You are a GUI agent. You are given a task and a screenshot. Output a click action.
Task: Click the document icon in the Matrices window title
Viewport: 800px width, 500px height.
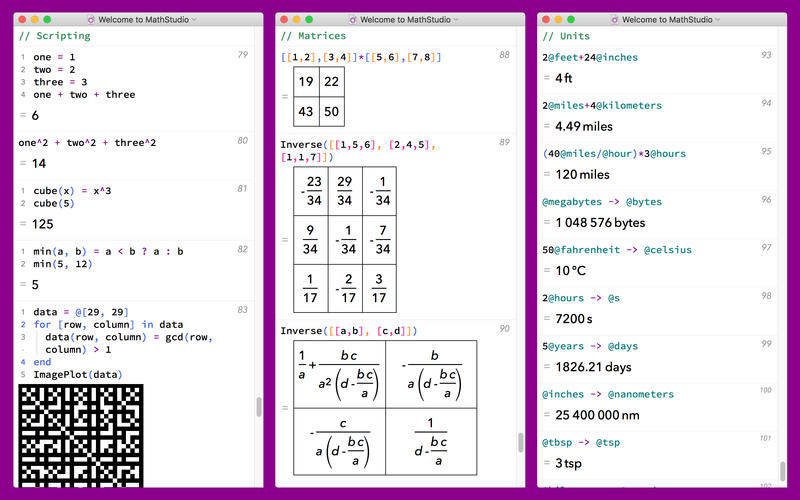coord(353,20)
